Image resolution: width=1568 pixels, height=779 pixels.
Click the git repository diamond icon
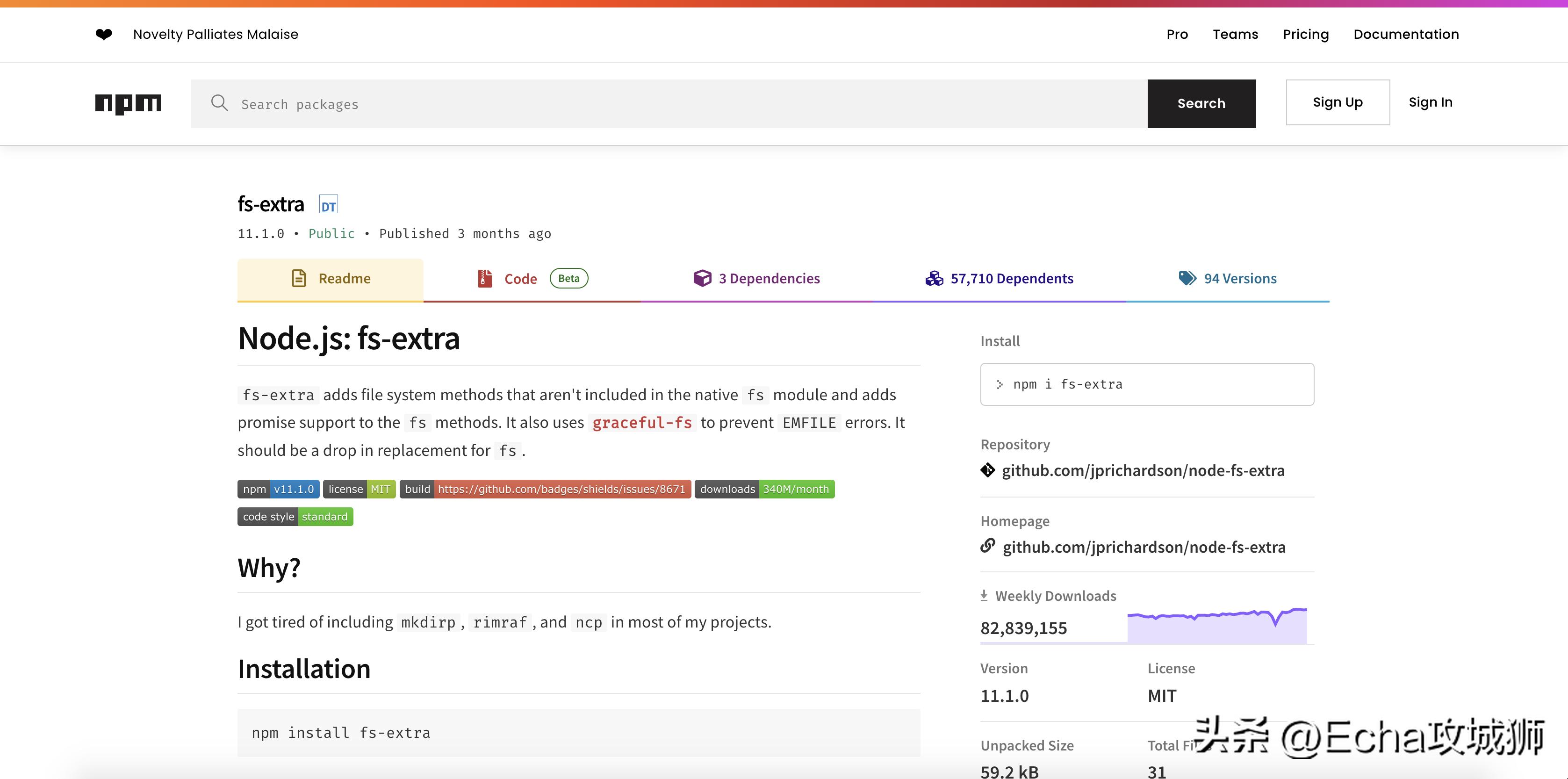click(x=987, y=470)
